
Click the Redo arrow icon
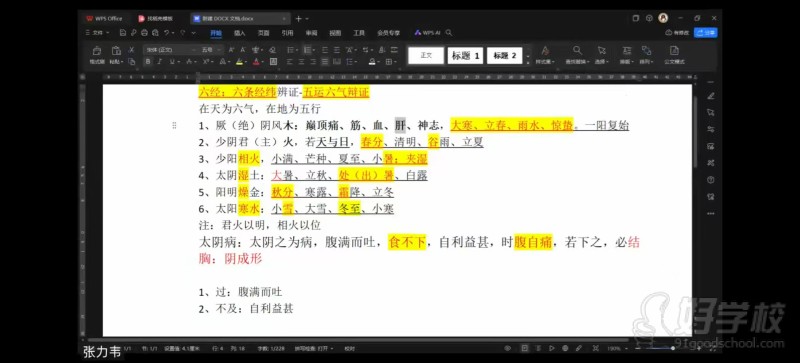183,33
